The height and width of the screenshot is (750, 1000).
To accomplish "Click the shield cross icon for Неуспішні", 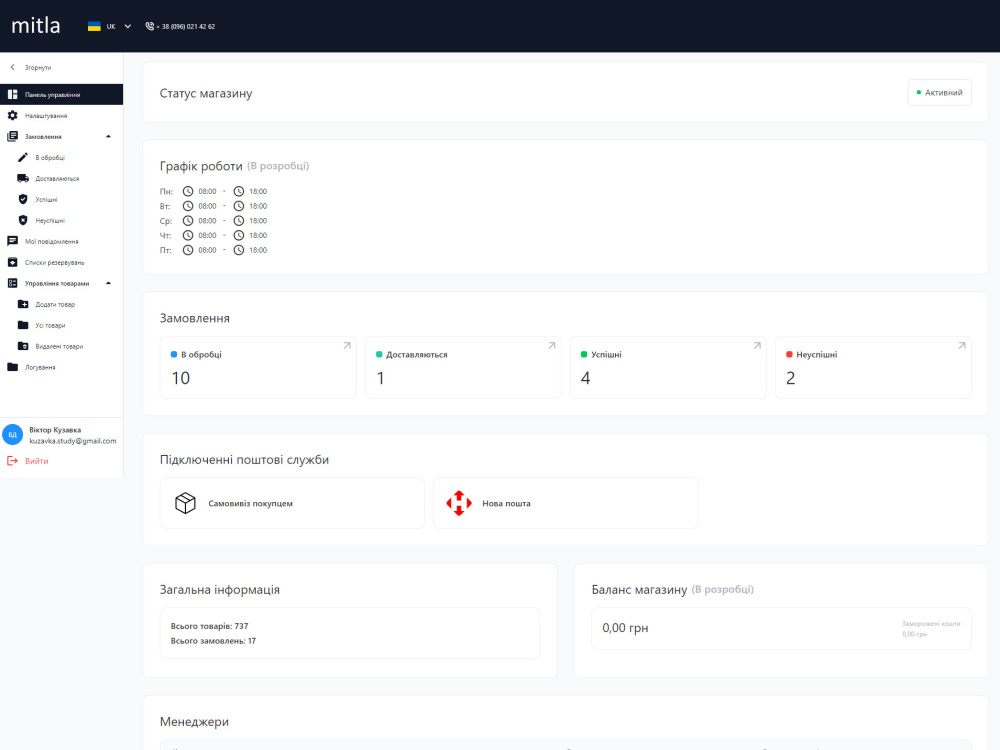I will 23,221.
